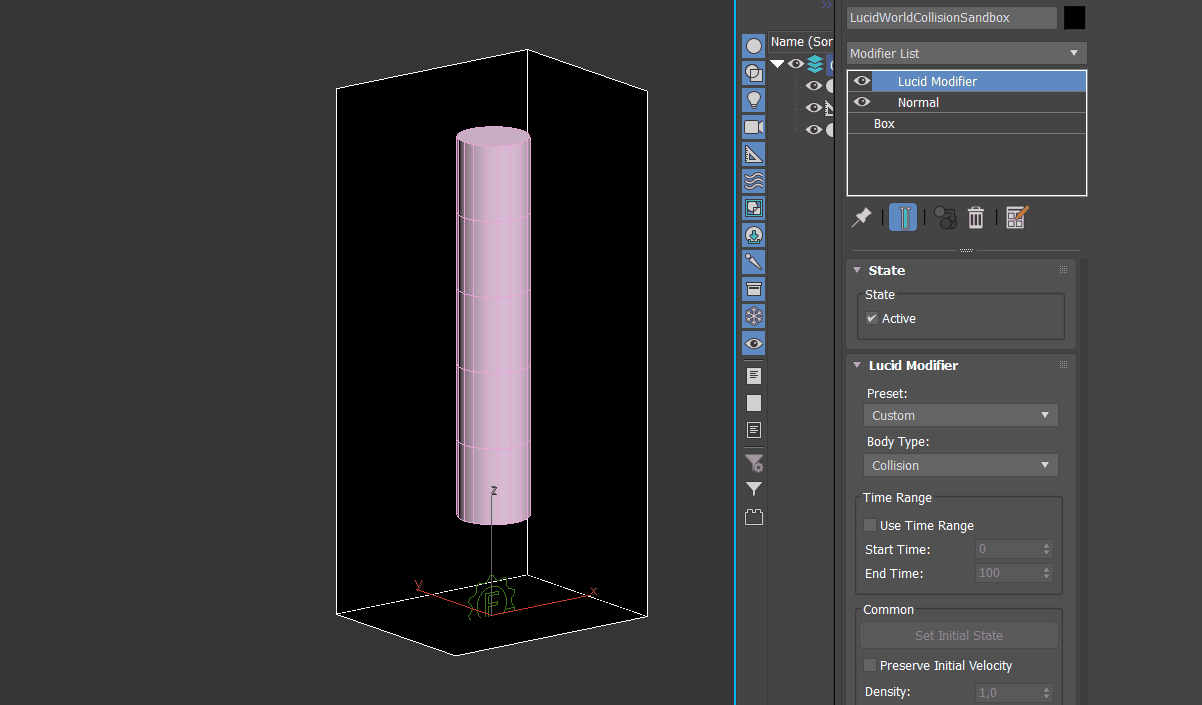Select Box in the modifier stack

click(884, 124)
